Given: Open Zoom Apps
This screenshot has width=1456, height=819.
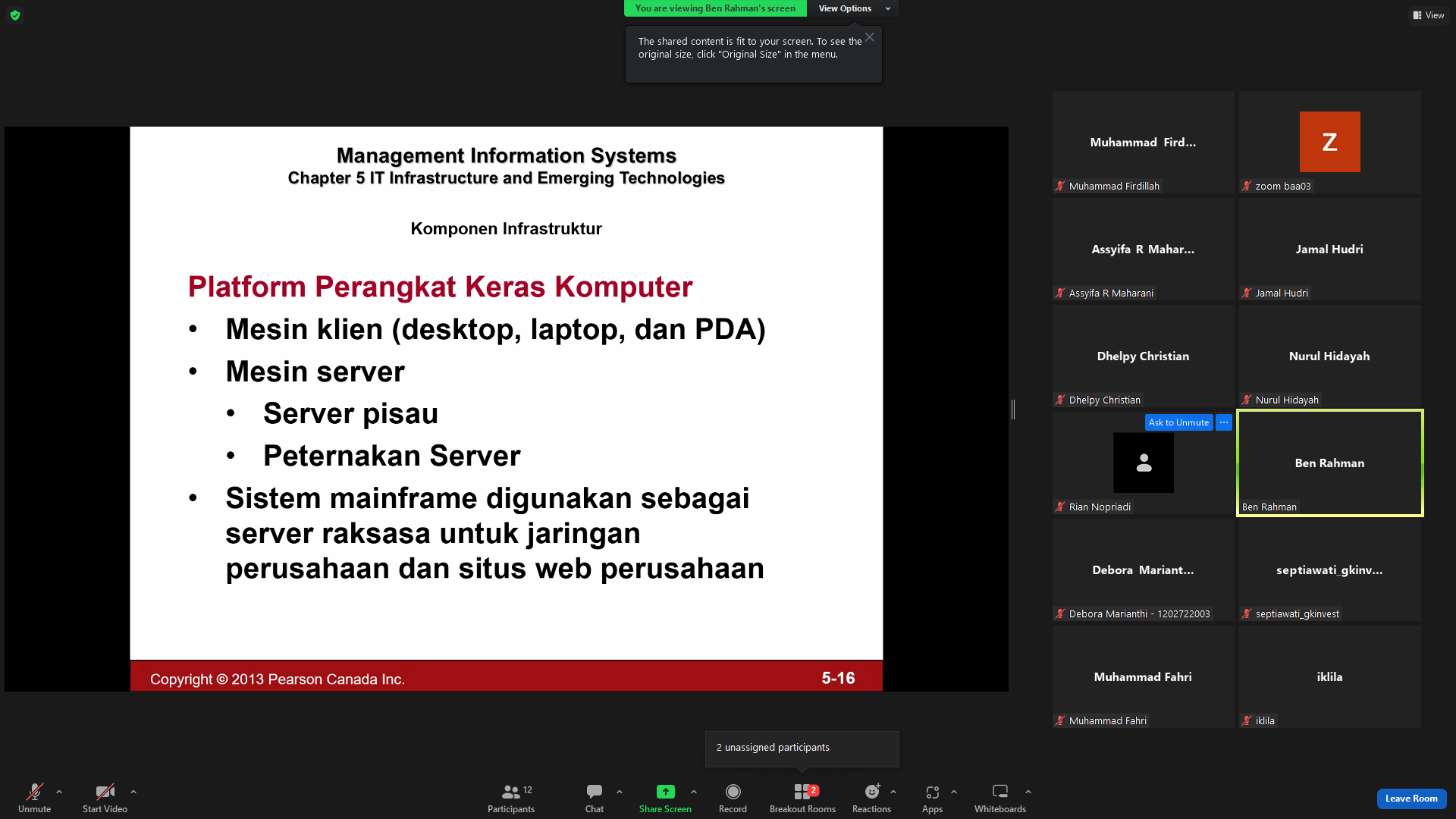Looking at the screenshot, I should point(932,798).
